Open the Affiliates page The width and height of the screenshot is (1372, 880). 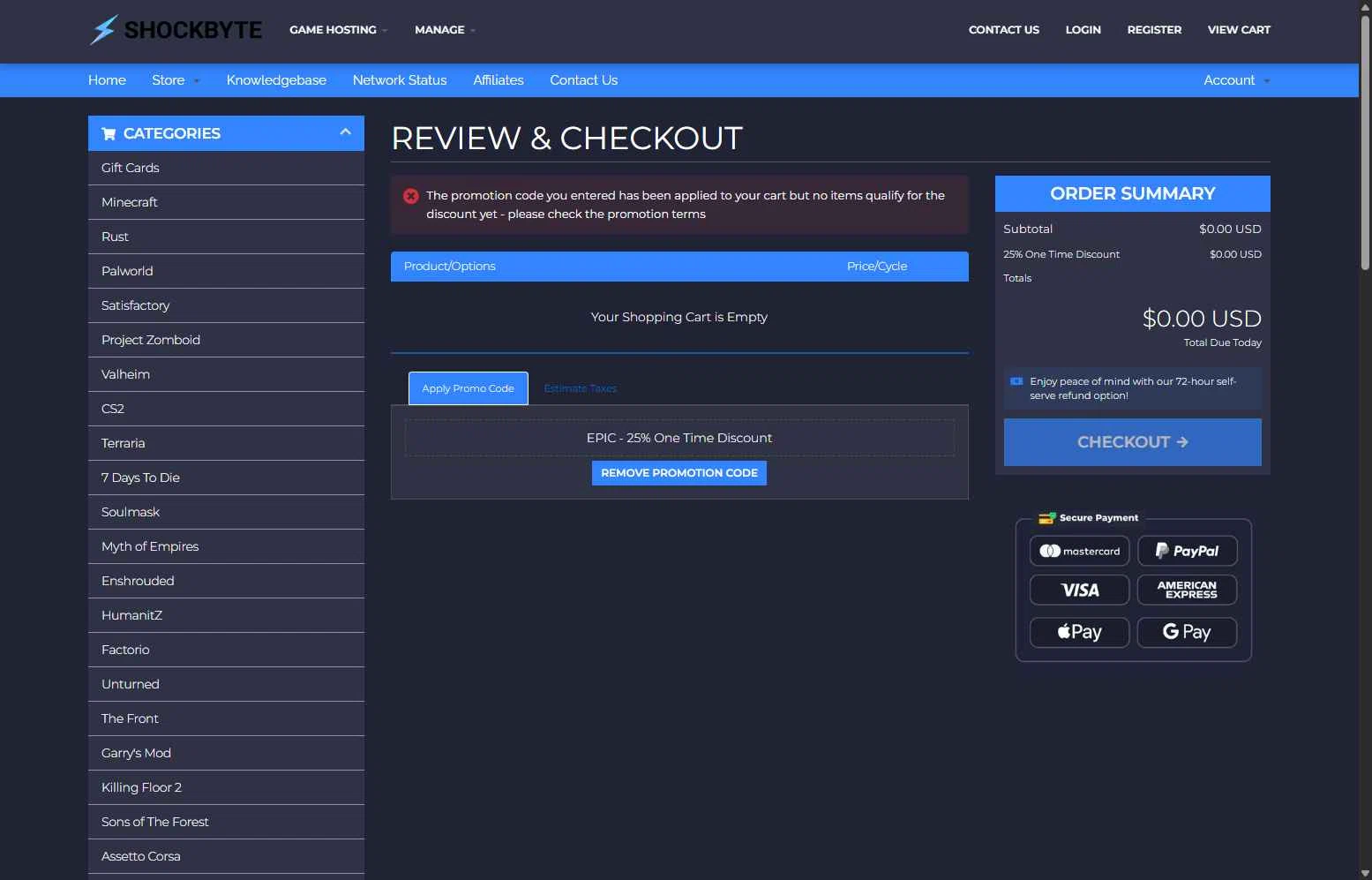pyautogui.click(x=499, y=80)
